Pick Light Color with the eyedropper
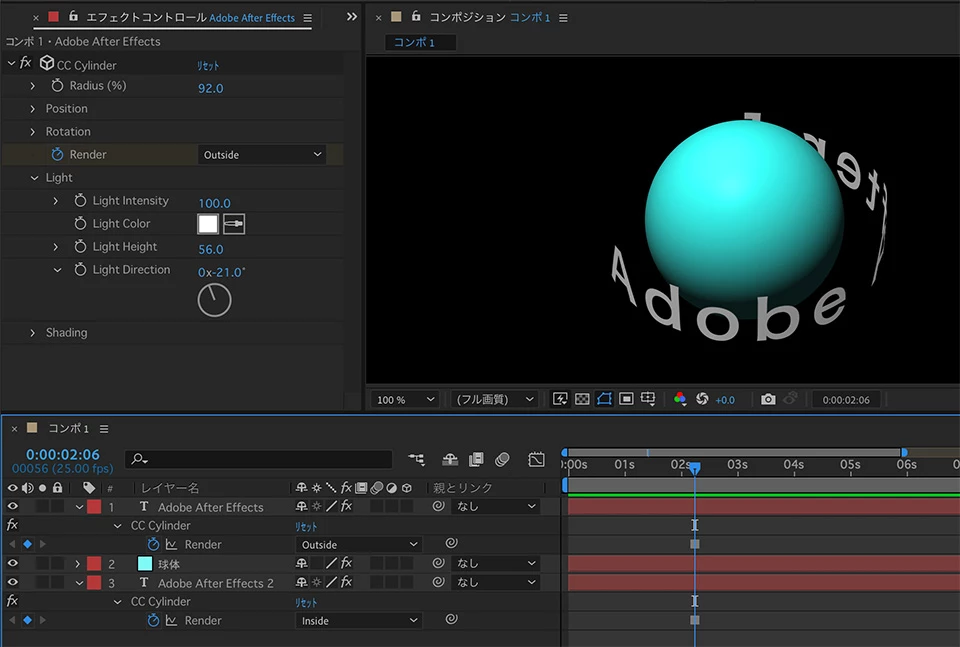Image resolution: width=960 pixels, height=647 pixels. [234, 224]
